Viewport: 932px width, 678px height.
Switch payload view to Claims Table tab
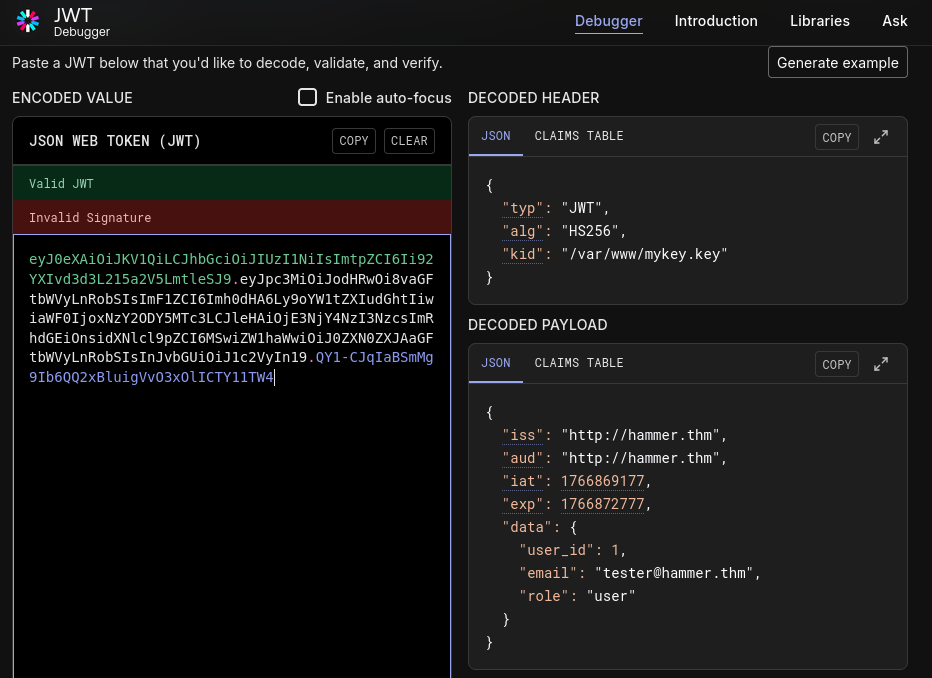point(578,363)
